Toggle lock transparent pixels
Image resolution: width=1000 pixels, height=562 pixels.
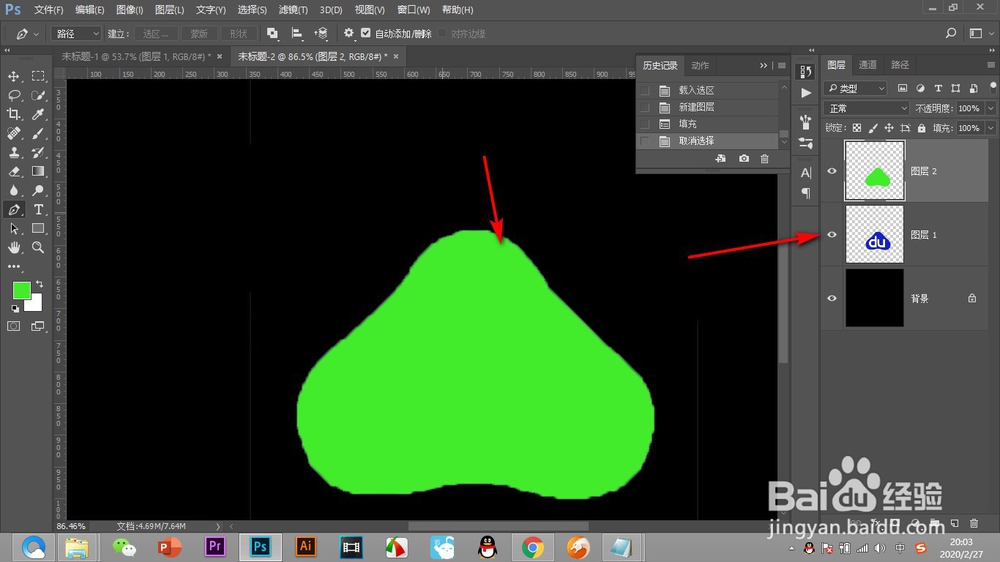click(x=857, y=128)
